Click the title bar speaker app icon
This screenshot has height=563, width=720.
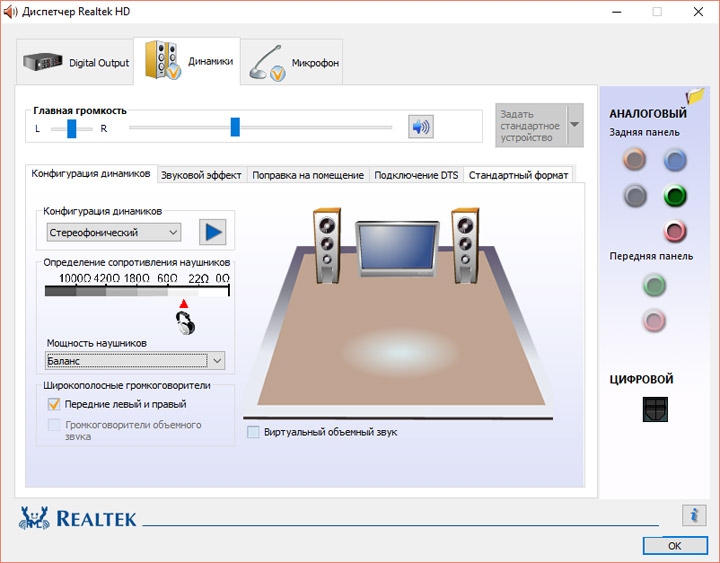click(10, 11)
